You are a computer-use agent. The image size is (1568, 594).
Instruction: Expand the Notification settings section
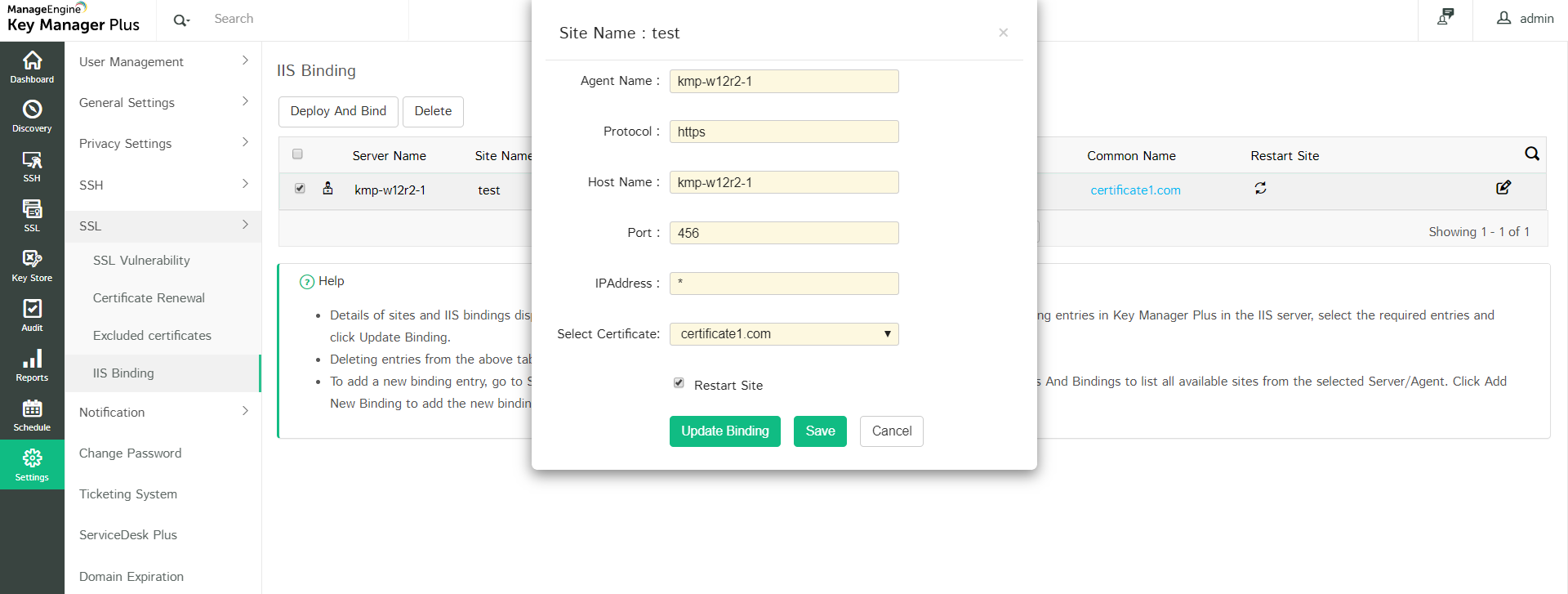163,412
